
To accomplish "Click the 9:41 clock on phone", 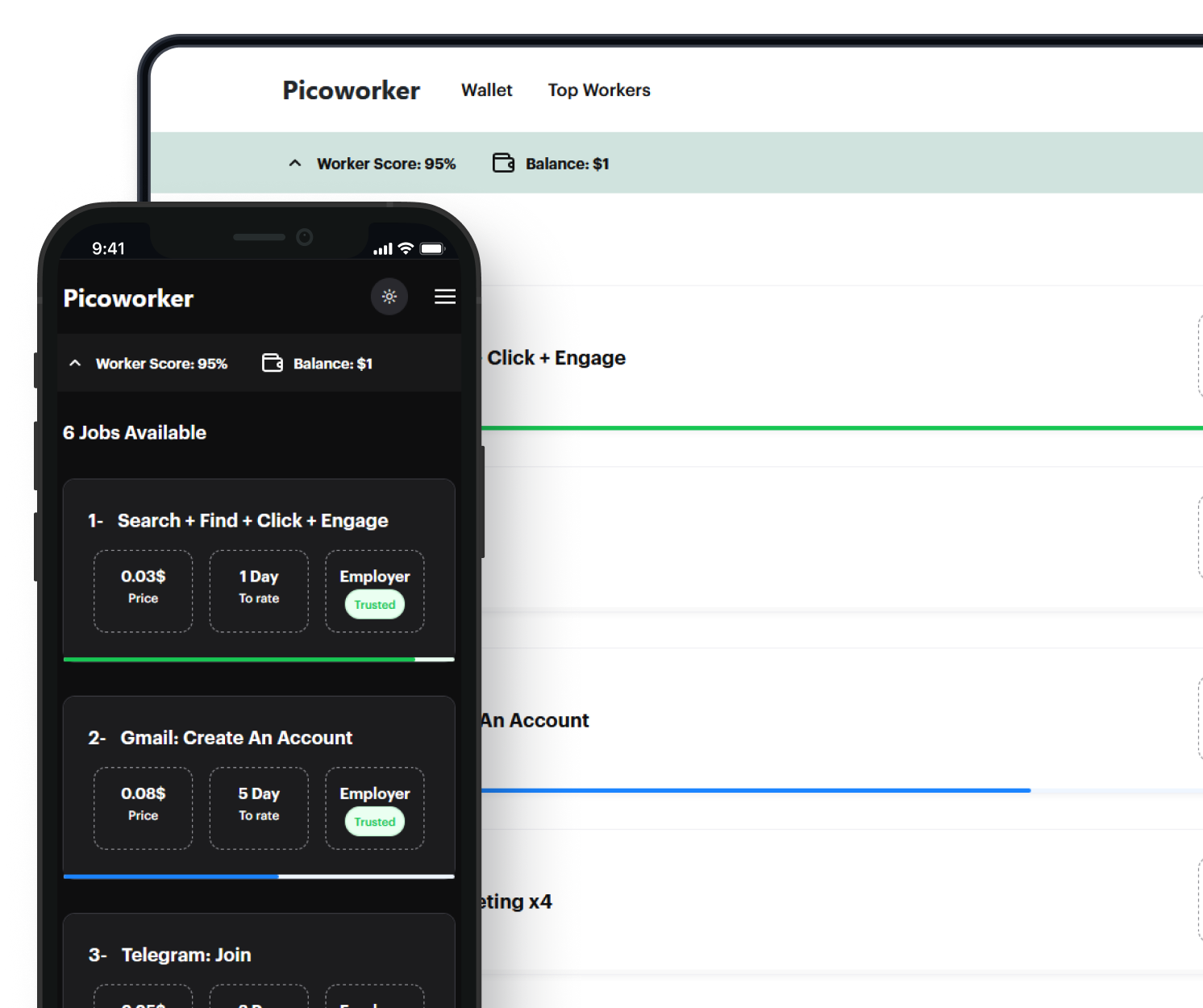I will [x=108, y=248].
